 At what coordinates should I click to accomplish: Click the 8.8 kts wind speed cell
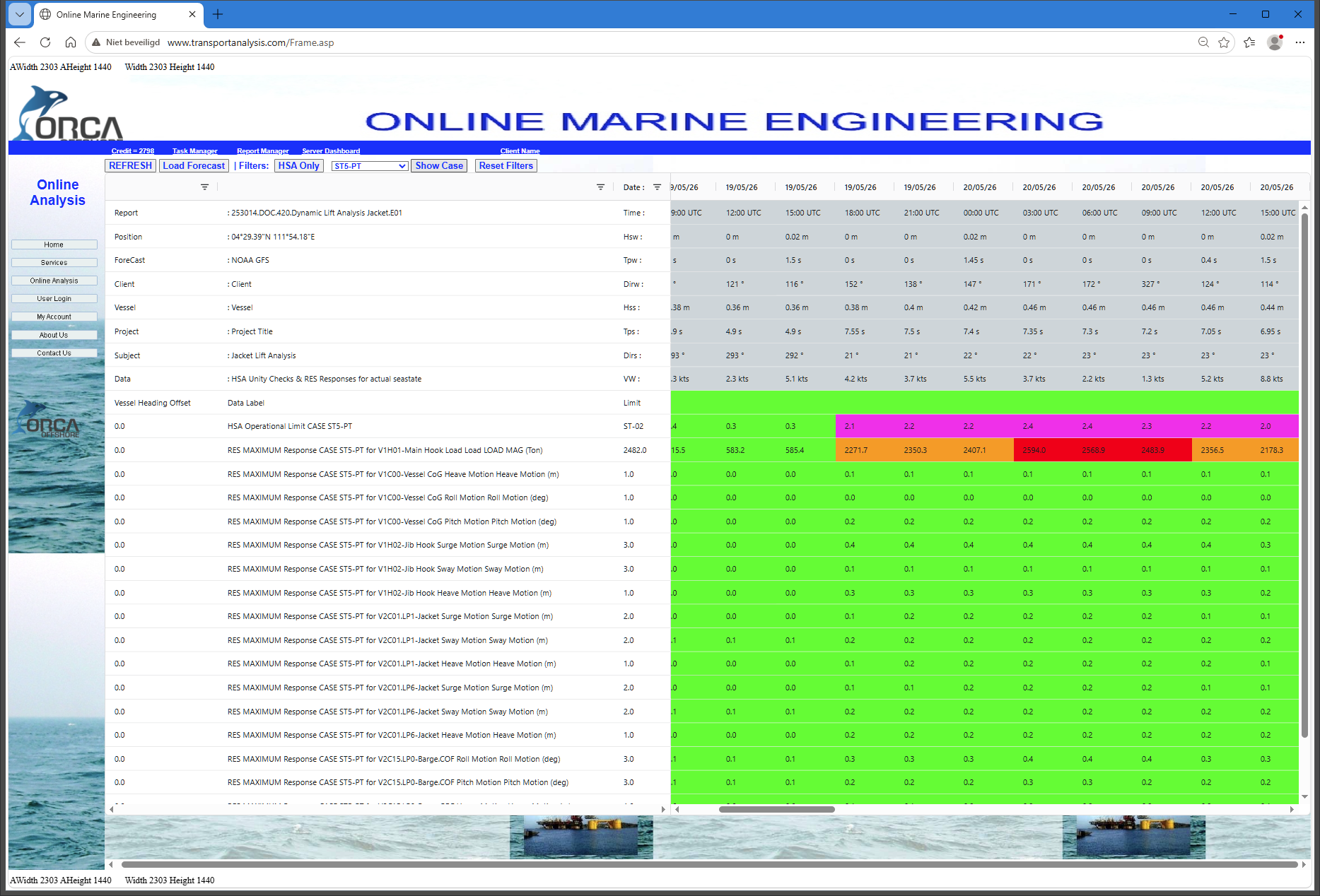coord(1271,379)
